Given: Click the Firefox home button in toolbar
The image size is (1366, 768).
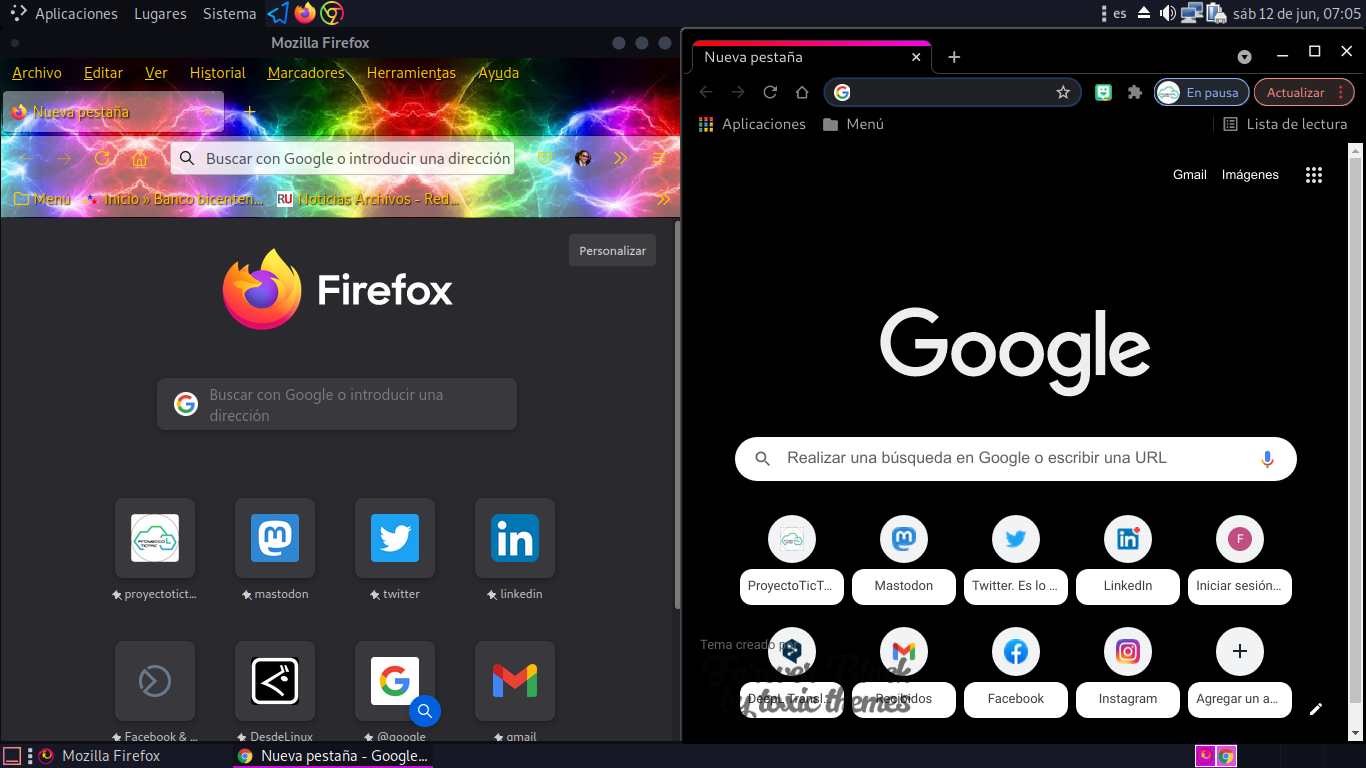Looking at the screenshot, I should coord(139,159).
